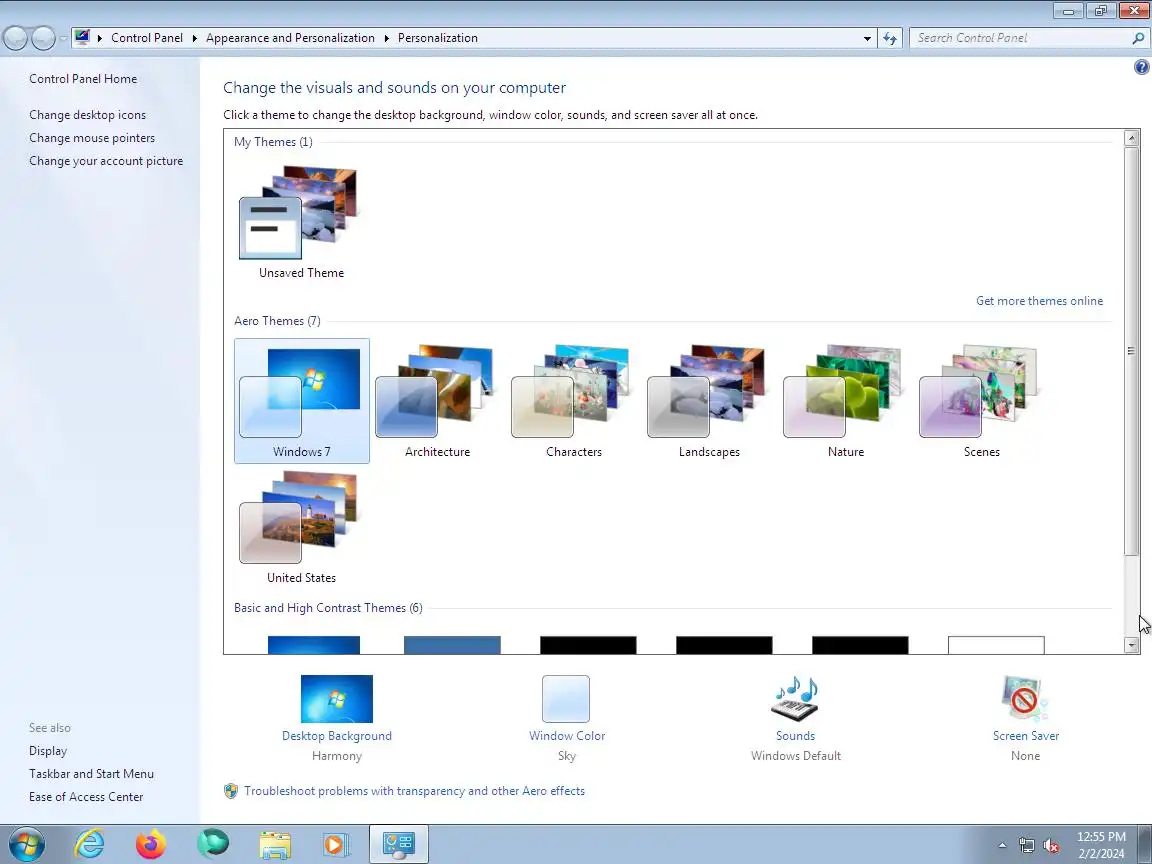Click Personalization in the breadcrumb
Viewport: 1152px width, 864px height.
pyautogui.click(x=438, y=38)
